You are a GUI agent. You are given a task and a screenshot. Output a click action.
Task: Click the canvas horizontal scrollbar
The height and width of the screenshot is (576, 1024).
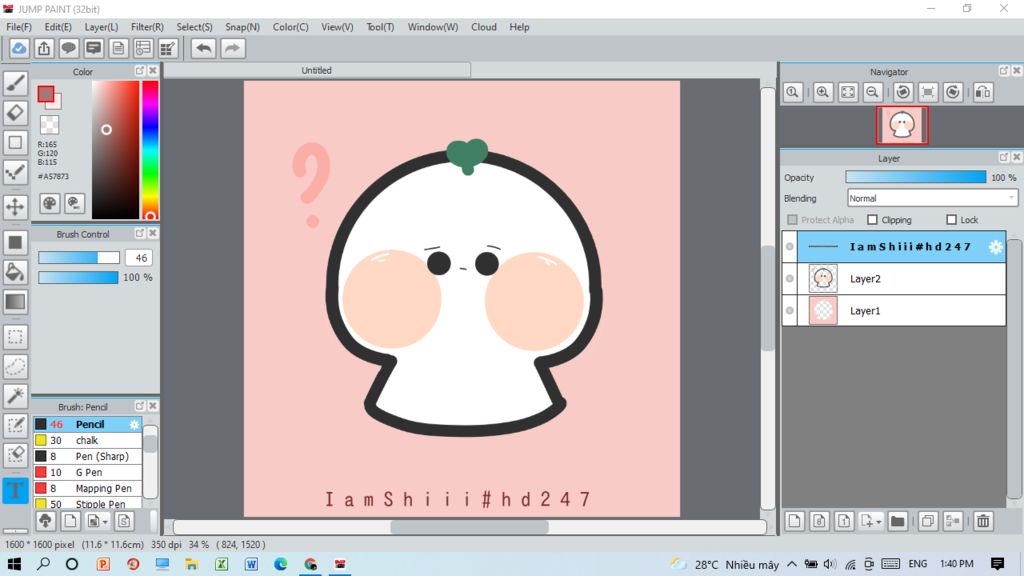(x=470, y=526)
